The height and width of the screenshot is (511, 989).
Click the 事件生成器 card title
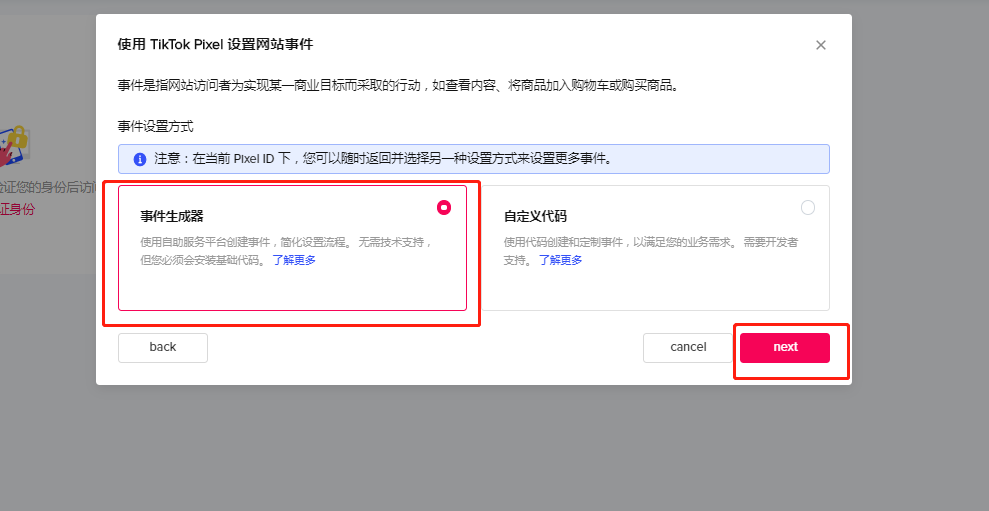tap(172, 216)
